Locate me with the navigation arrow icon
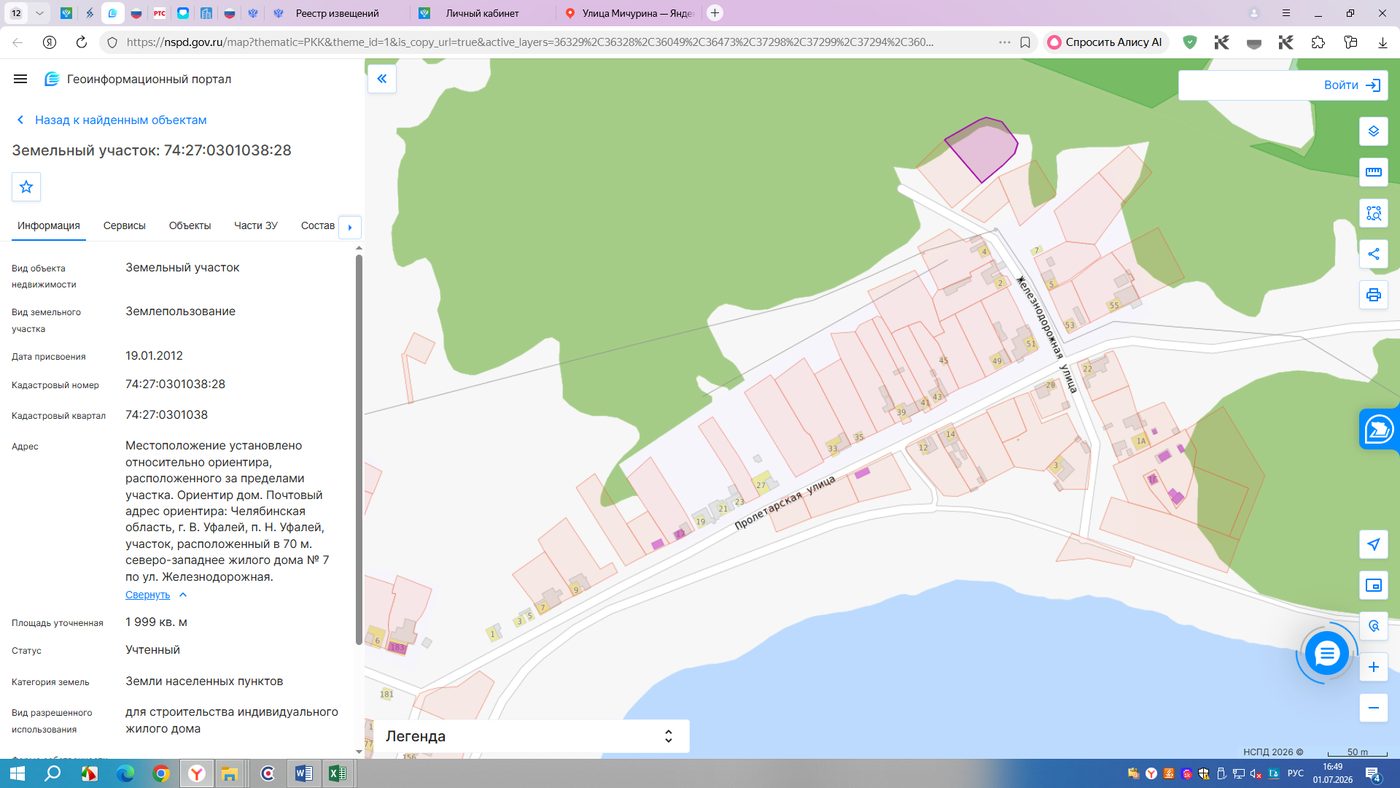 point(1373,544)
